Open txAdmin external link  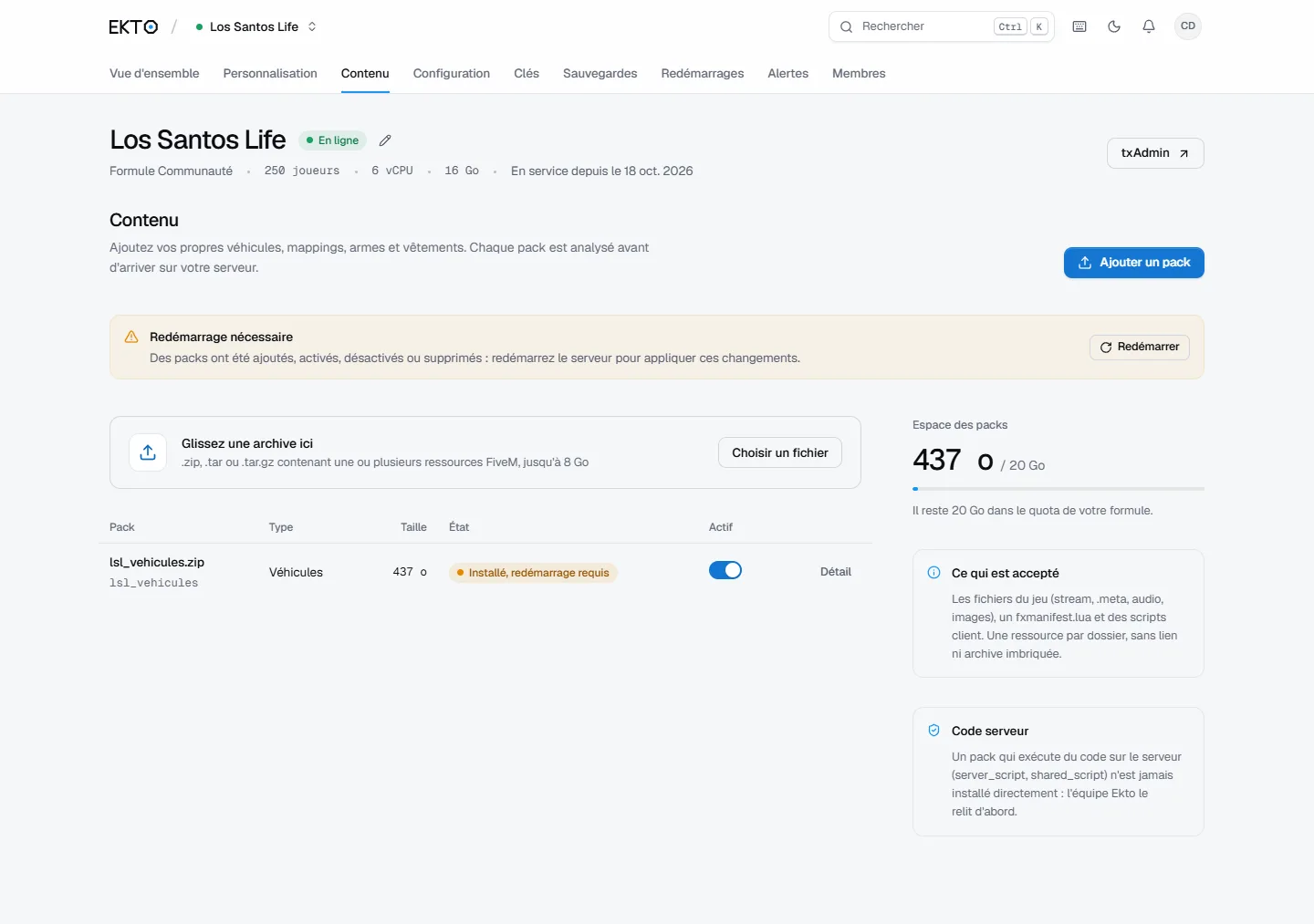[1155, 153]
